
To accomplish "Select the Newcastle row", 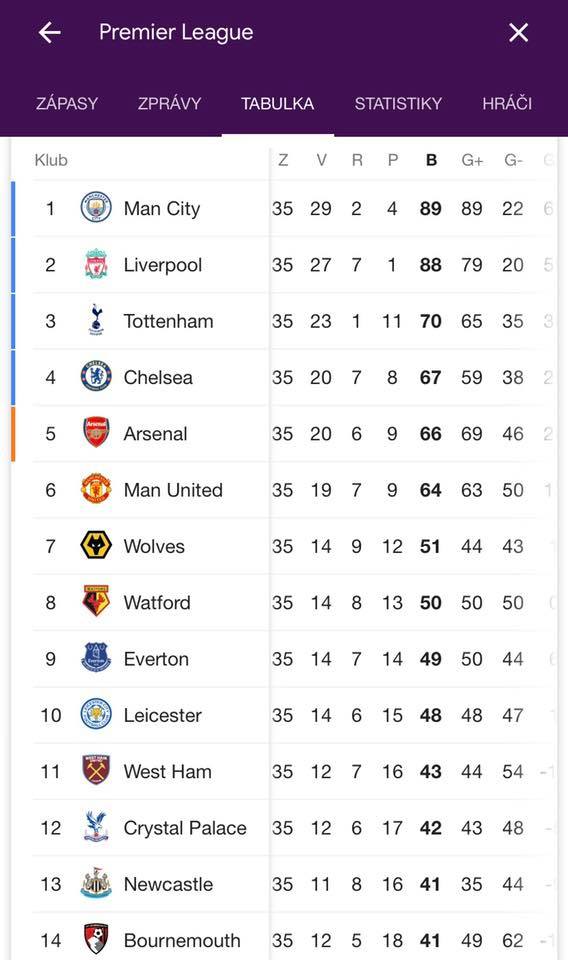I will [x=285, y=884].
